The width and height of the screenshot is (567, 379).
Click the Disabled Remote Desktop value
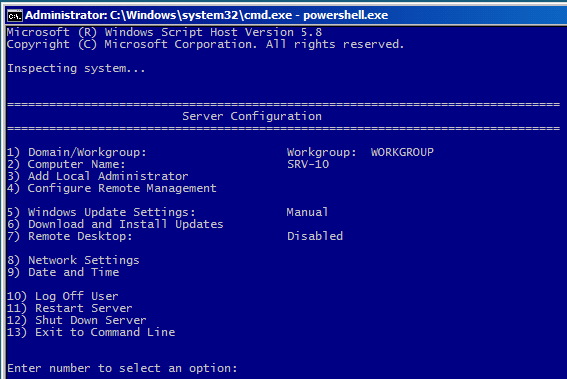(x=315, y=236)
